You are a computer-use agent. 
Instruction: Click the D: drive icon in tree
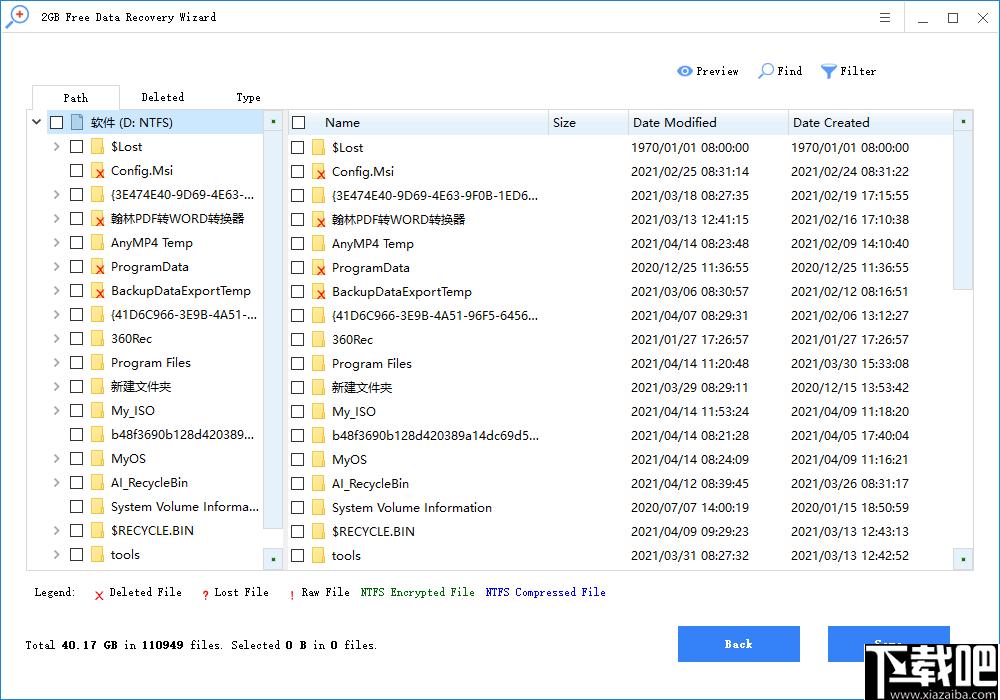77,122
